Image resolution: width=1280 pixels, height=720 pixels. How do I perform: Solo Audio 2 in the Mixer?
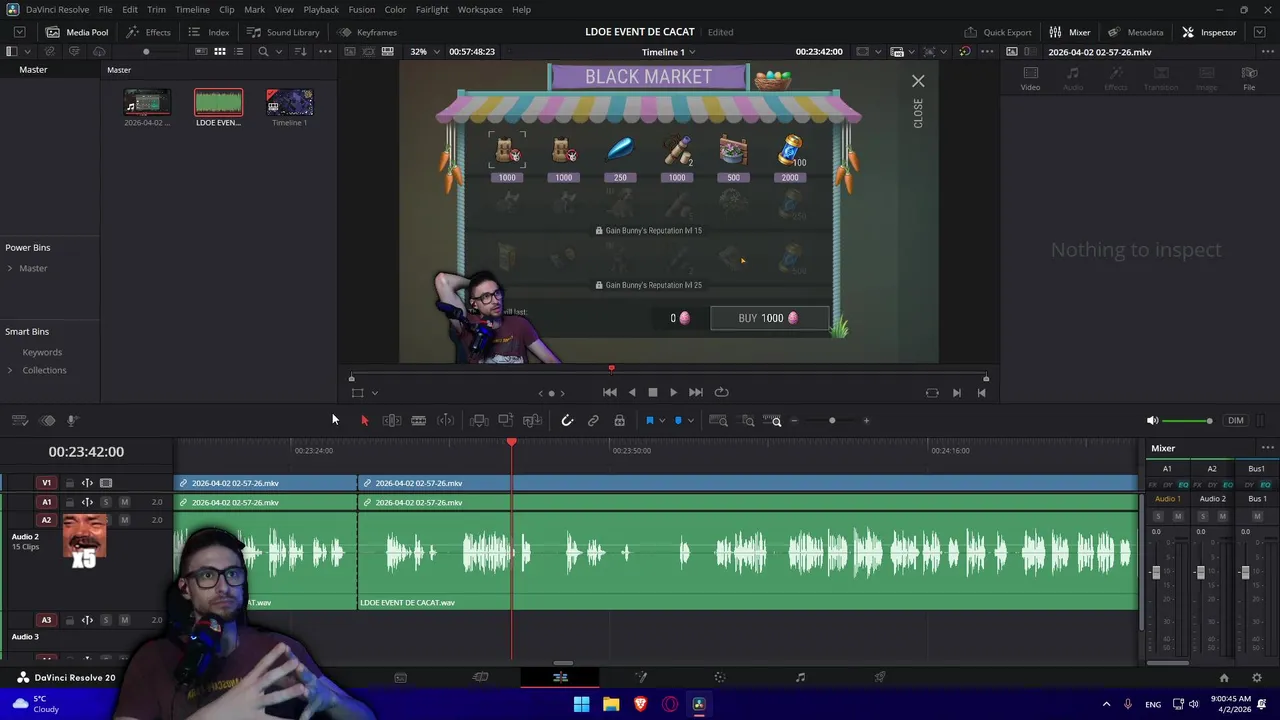(x=1203, y=516)
